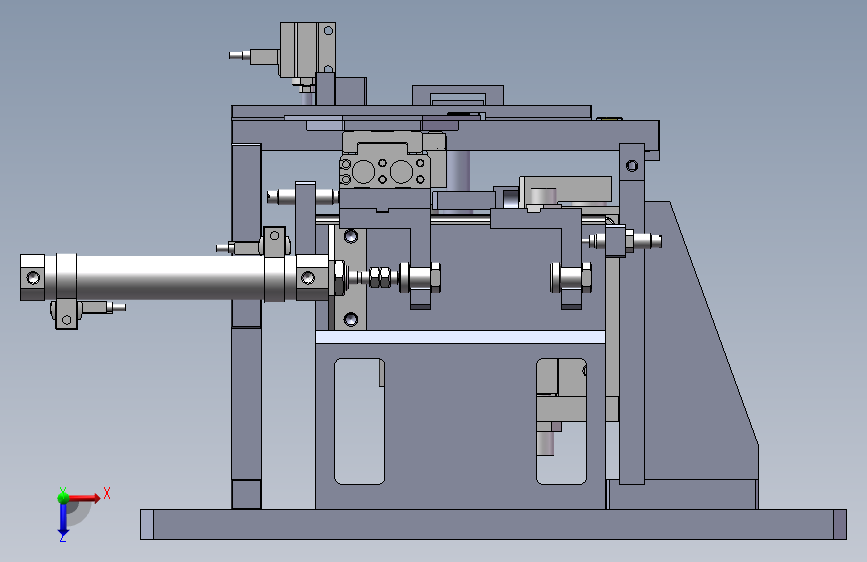
Task: Select the large horizontal pneumatic cylinder barrel
Action: (x=169, y=278)
